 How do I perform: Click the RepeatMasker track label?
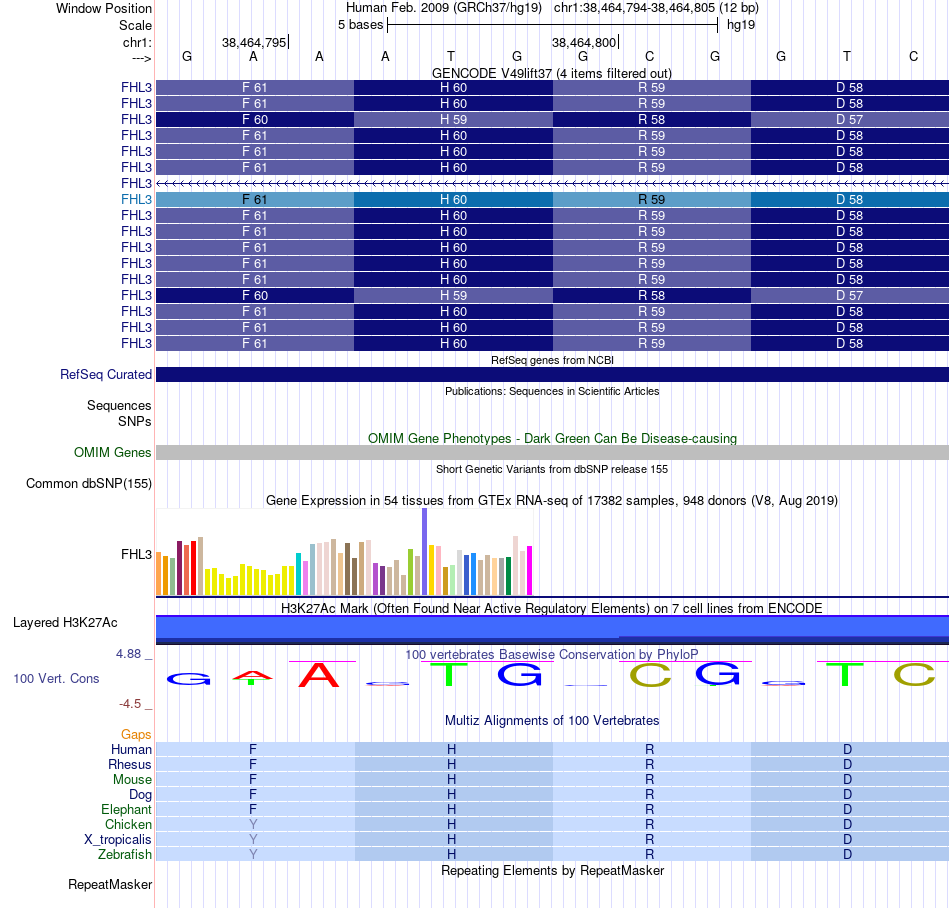110,884
